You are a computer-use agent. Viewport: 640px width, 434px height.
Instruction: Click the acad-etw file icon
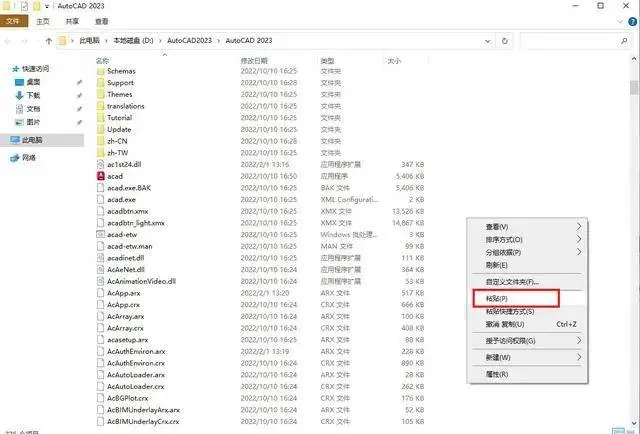101,234
